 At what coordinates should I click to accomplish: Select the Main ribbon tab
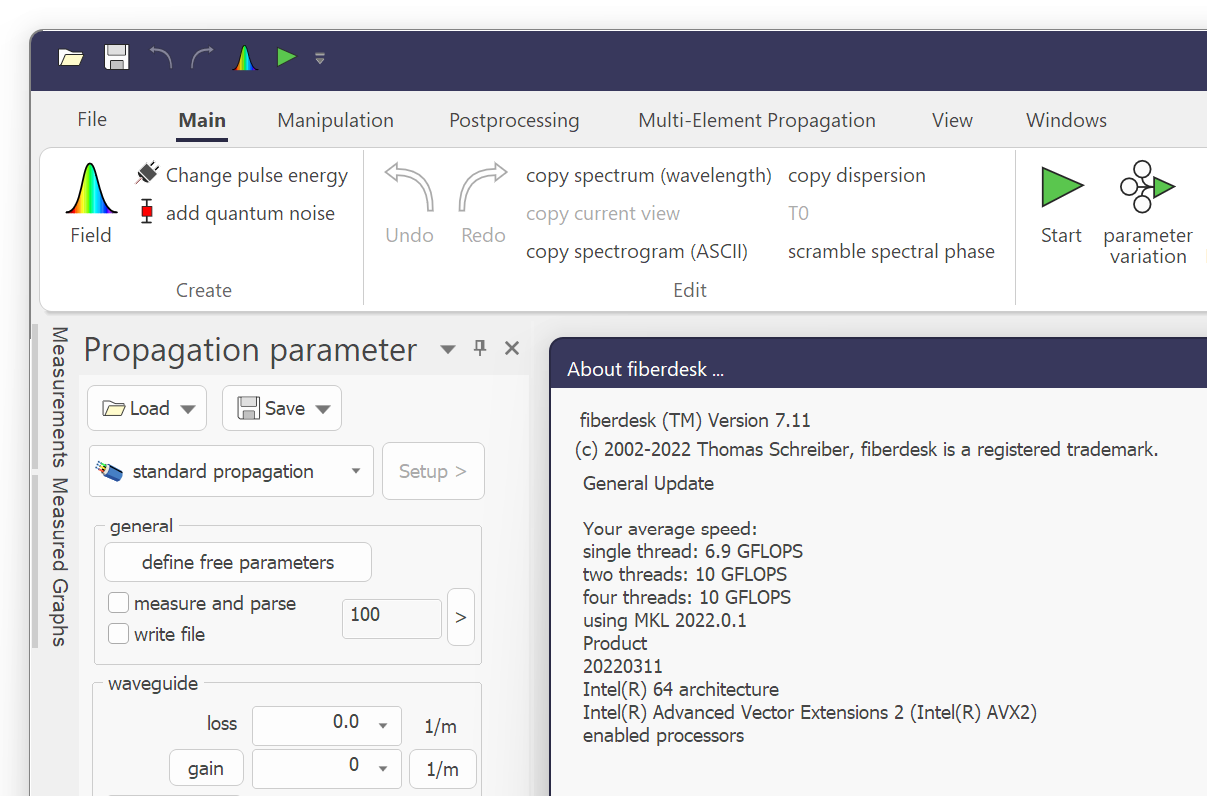click(202, 120)
